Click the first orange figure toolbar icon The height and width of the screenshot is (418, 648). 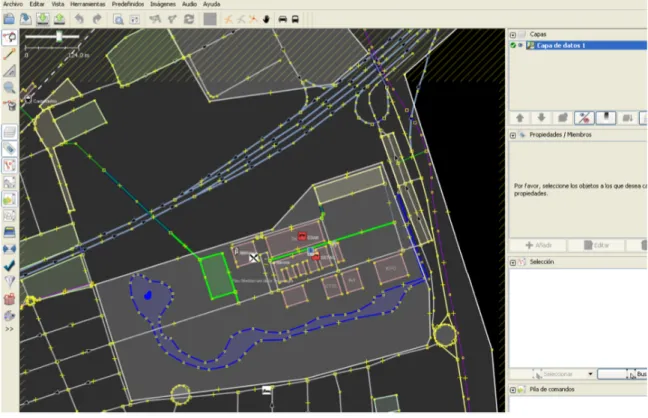click(228, 19)
